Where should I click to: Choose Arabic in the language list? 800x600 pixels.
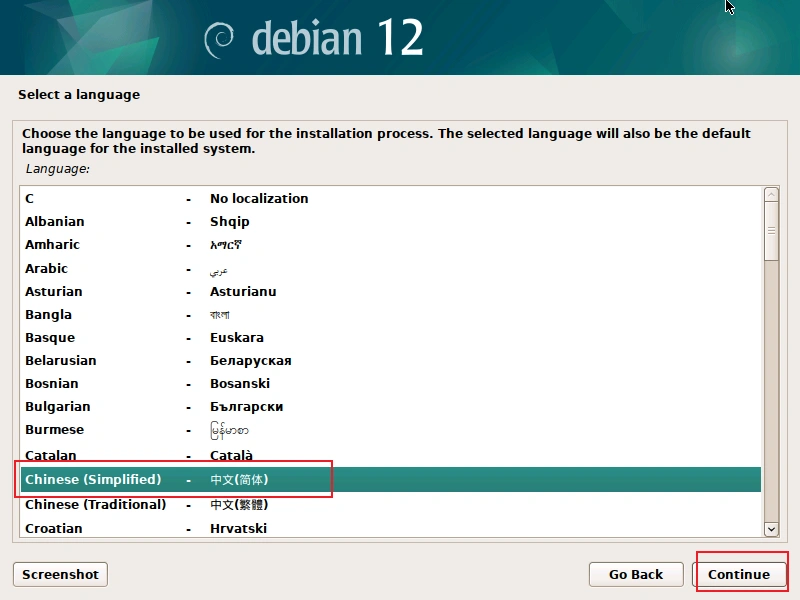pos(391,268)
